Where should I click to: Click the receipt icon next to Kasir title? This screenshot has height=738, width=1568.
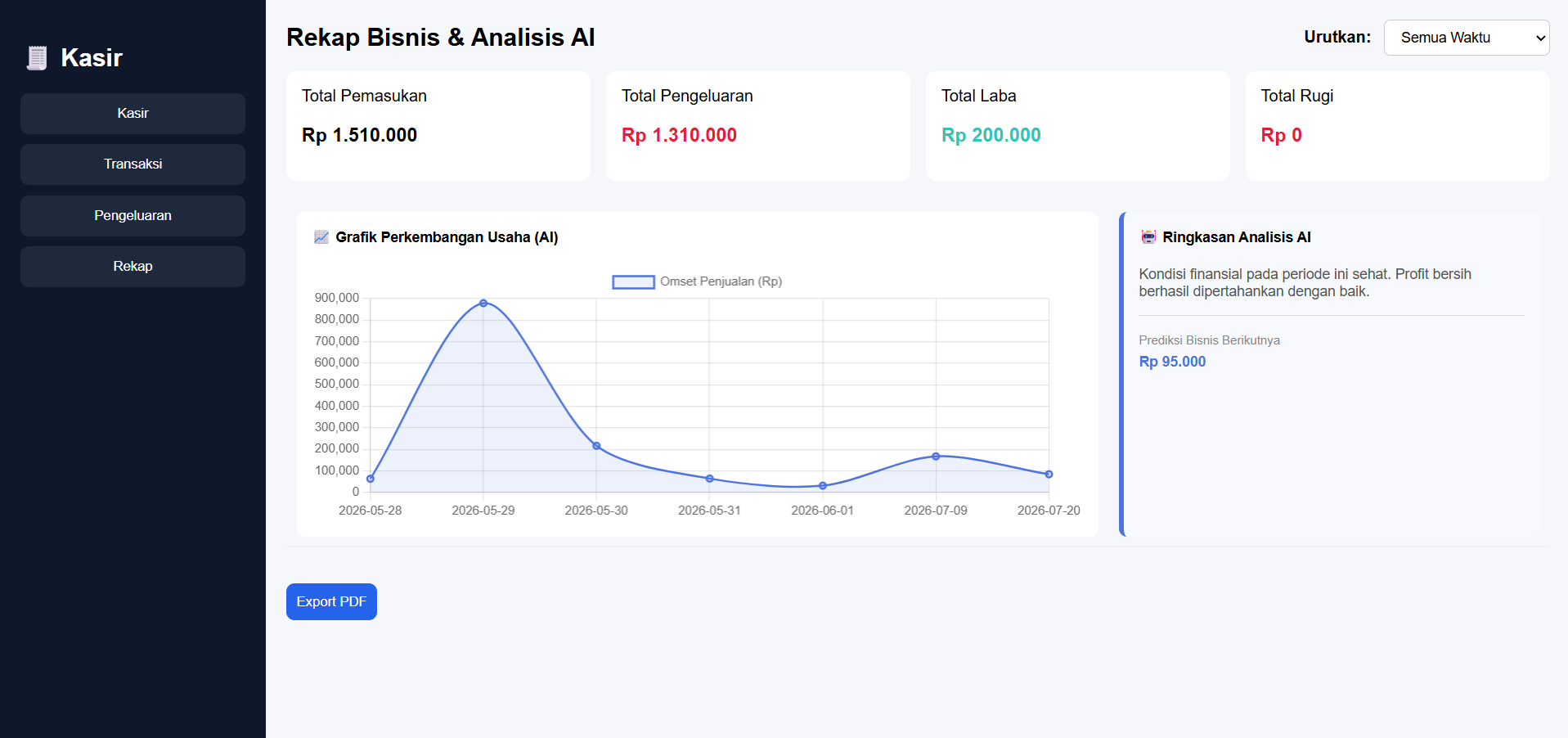(x=37, y=58)
